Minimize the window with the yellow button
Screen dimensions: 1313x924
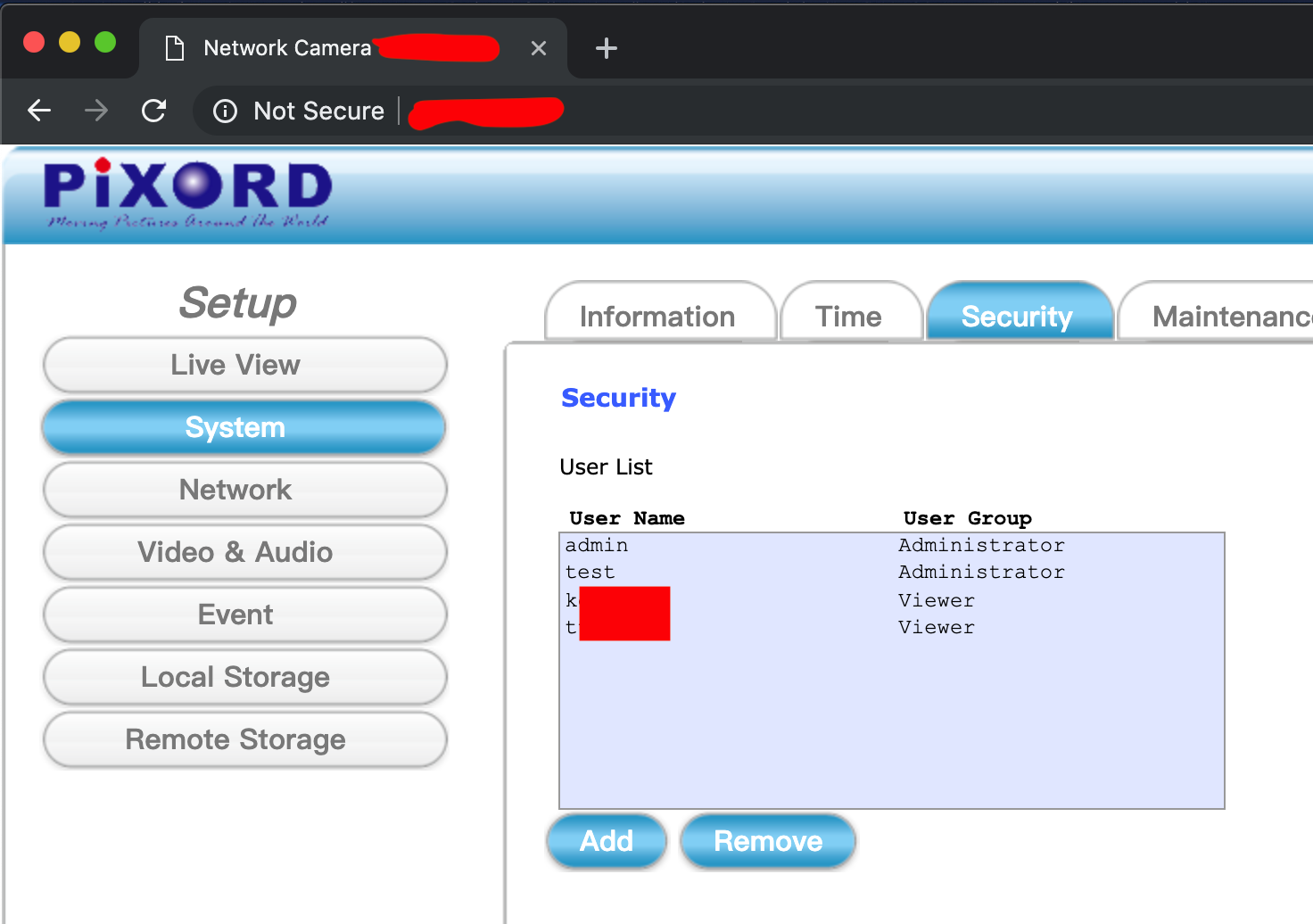(x=70, y=42)
